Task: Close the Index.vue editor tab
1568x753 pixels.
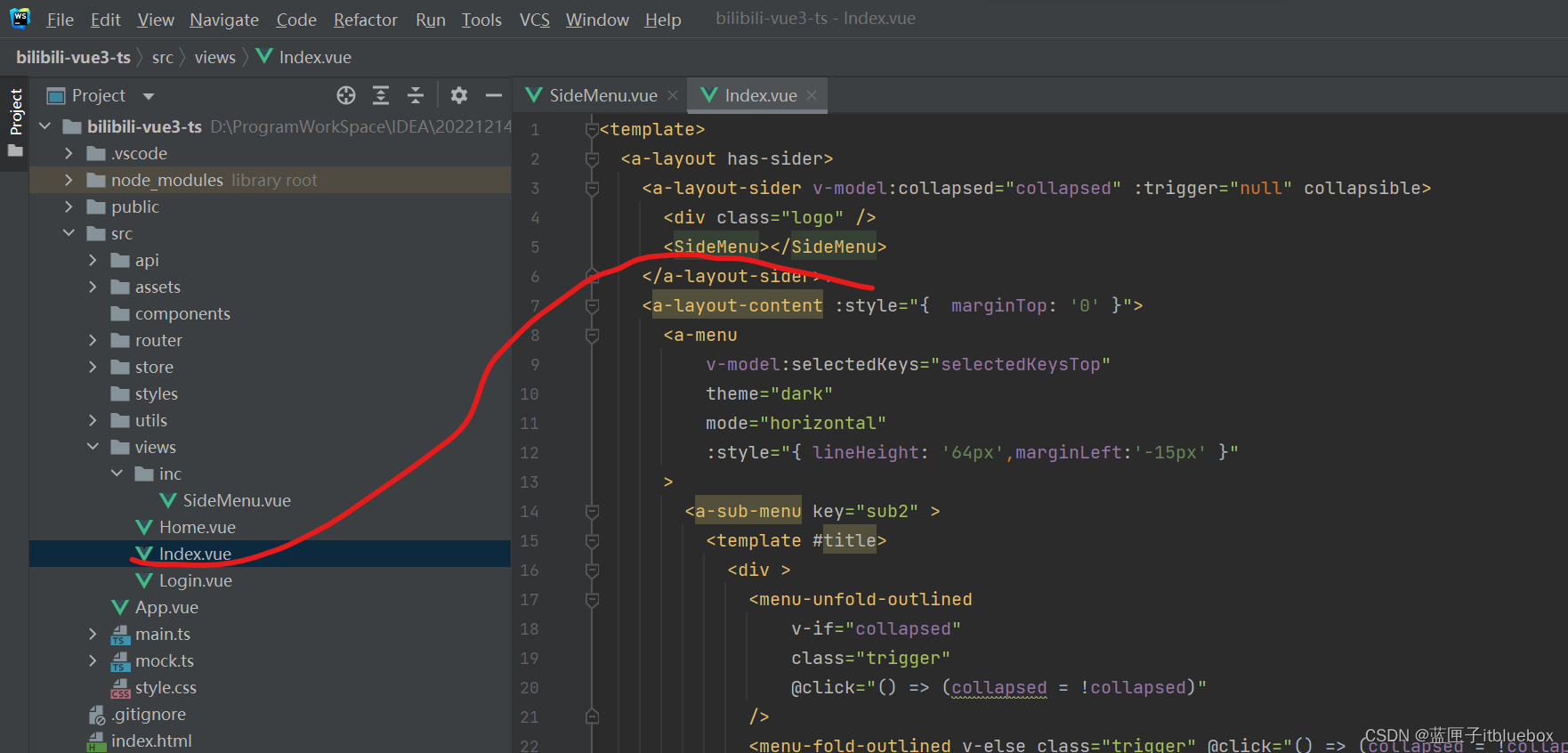Action: pyautogui.click(x=812, y=95)
